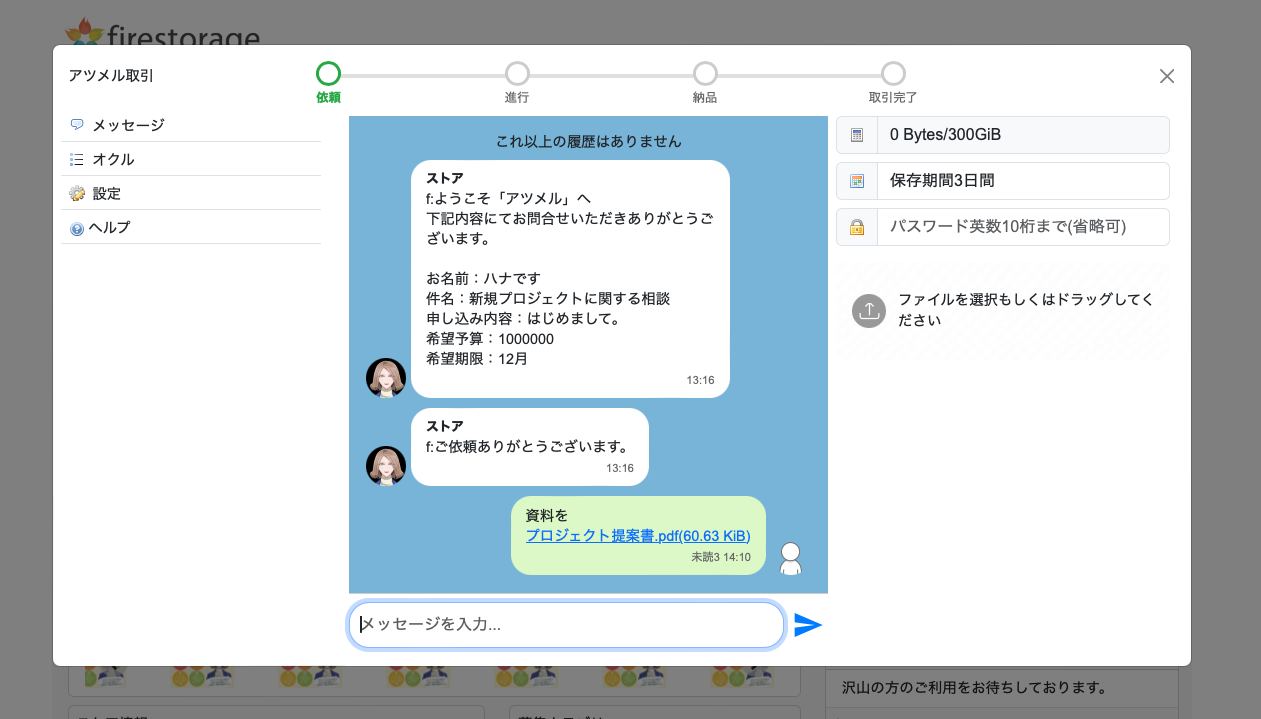1261x719 pixels.
Task: Send the message with paper plane icon
Action: pos(808,625)
